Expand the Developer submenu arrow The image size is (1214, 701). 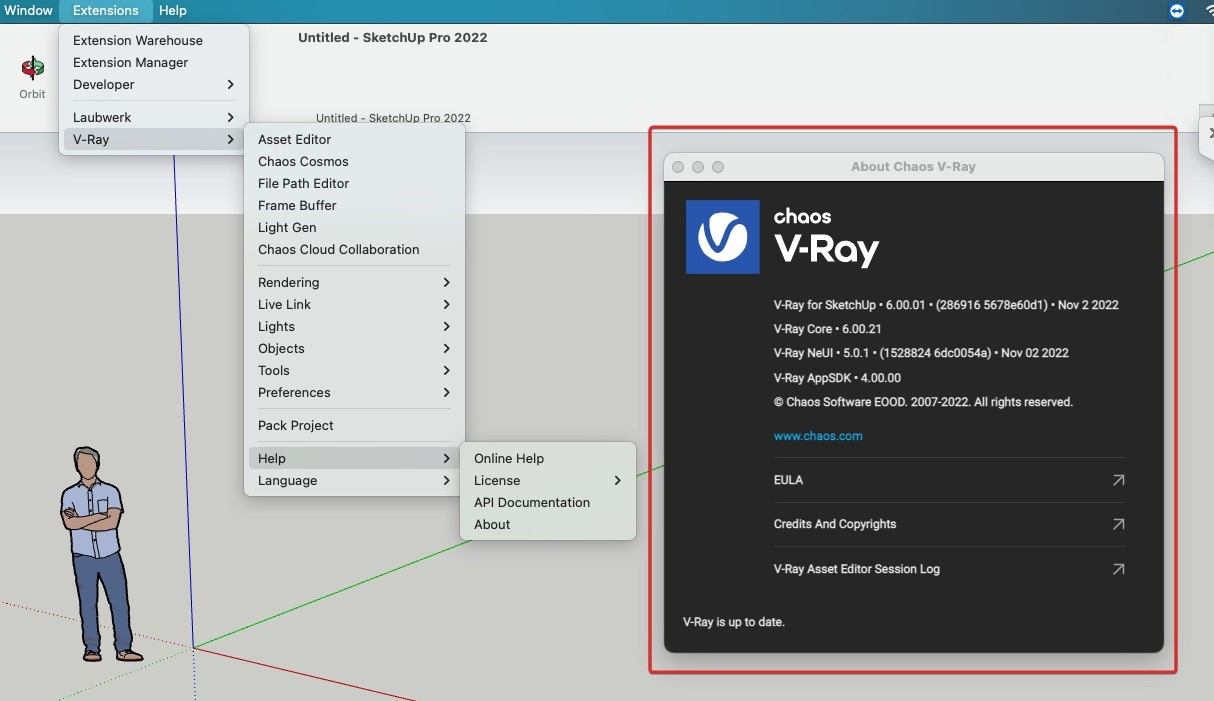[230, 85]
